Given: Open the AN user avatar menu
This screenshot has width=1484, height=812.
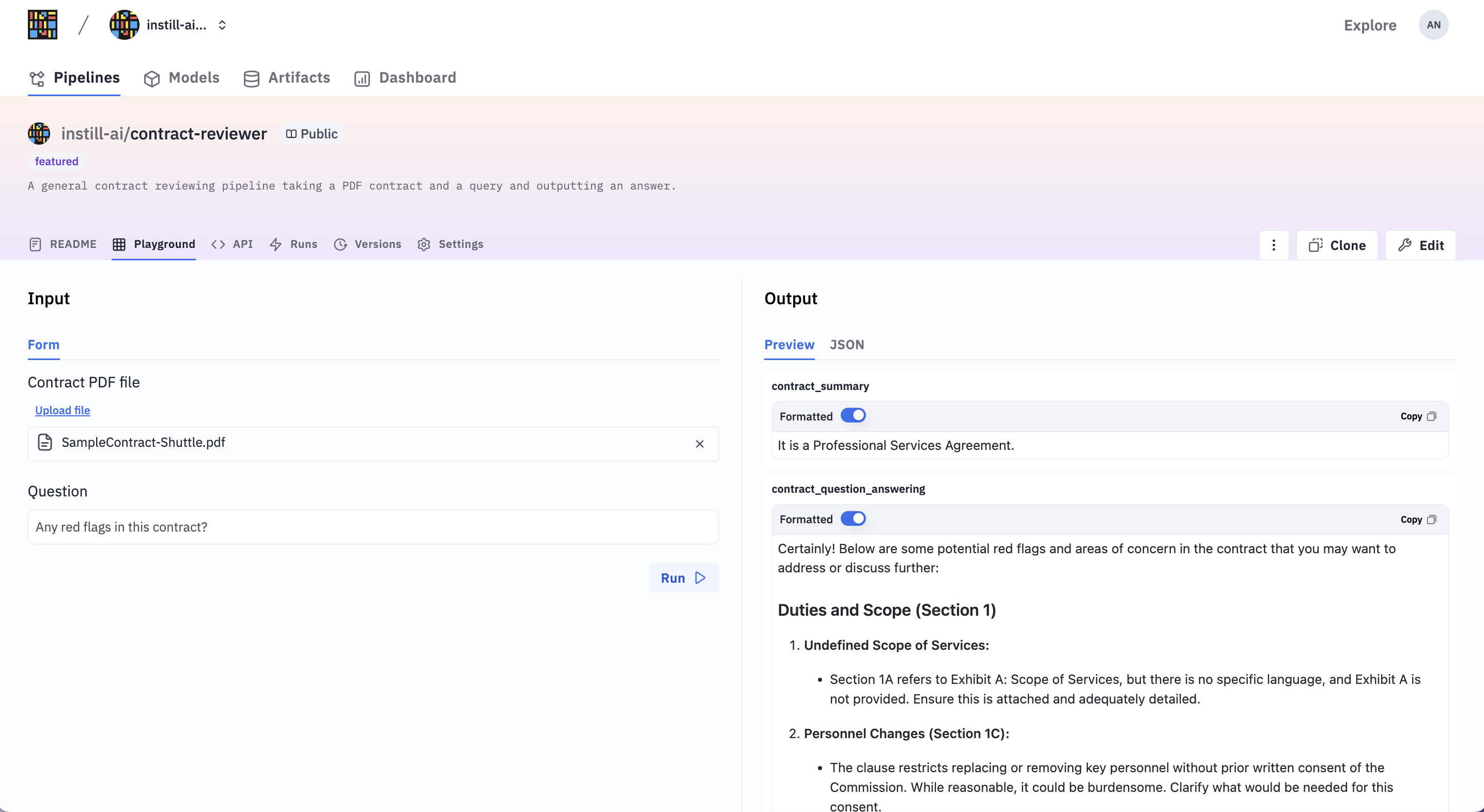Looking at the screenshot, I should (1433, 25).
